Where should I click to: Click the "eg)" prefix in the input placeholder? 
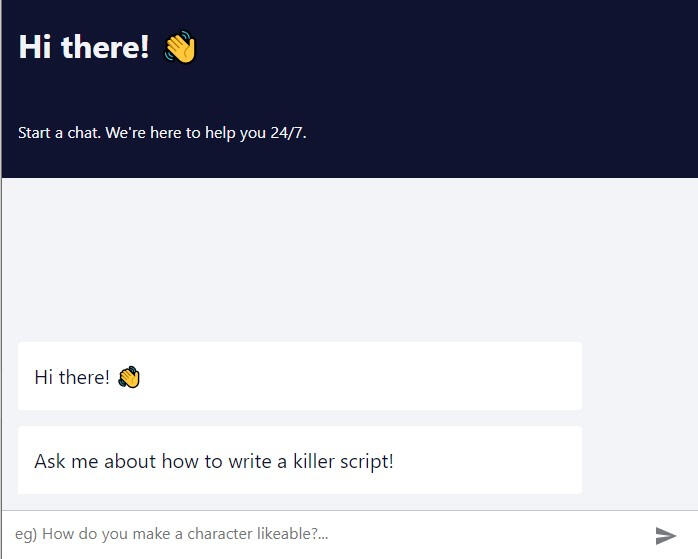(x=26, y=534)
